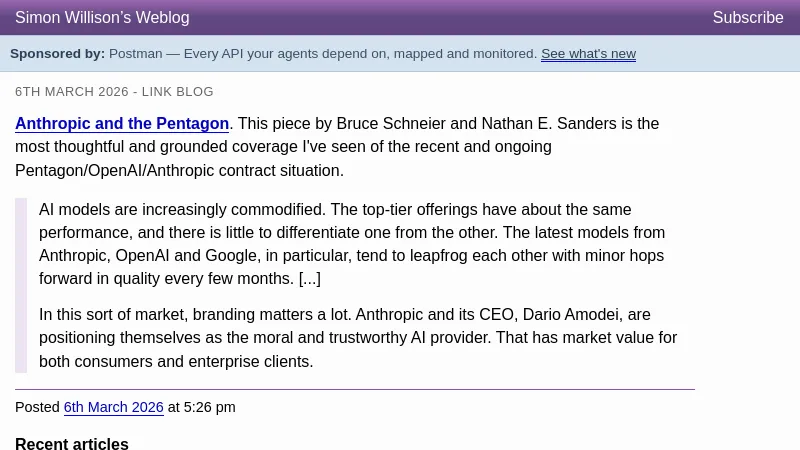Image resolution: width=800 pixels, height=450 pixels.
Task: Click the Subscribe link in the header
Action: tap(747, 18)
